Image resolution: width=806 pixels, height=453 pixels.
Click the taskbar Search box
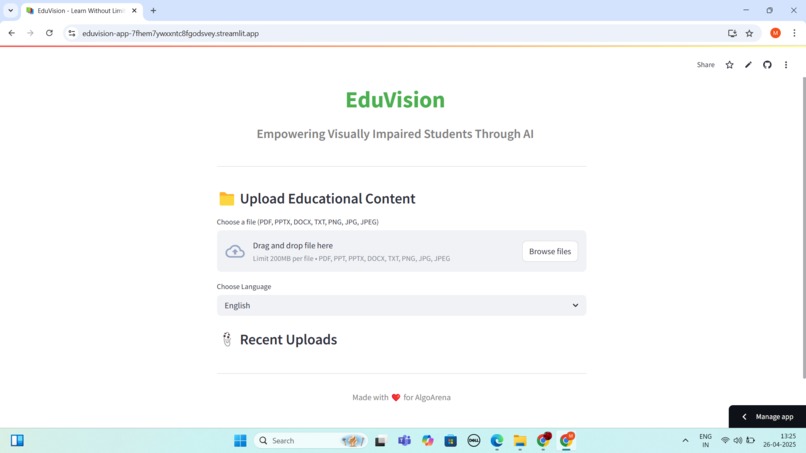coord(310,441)
